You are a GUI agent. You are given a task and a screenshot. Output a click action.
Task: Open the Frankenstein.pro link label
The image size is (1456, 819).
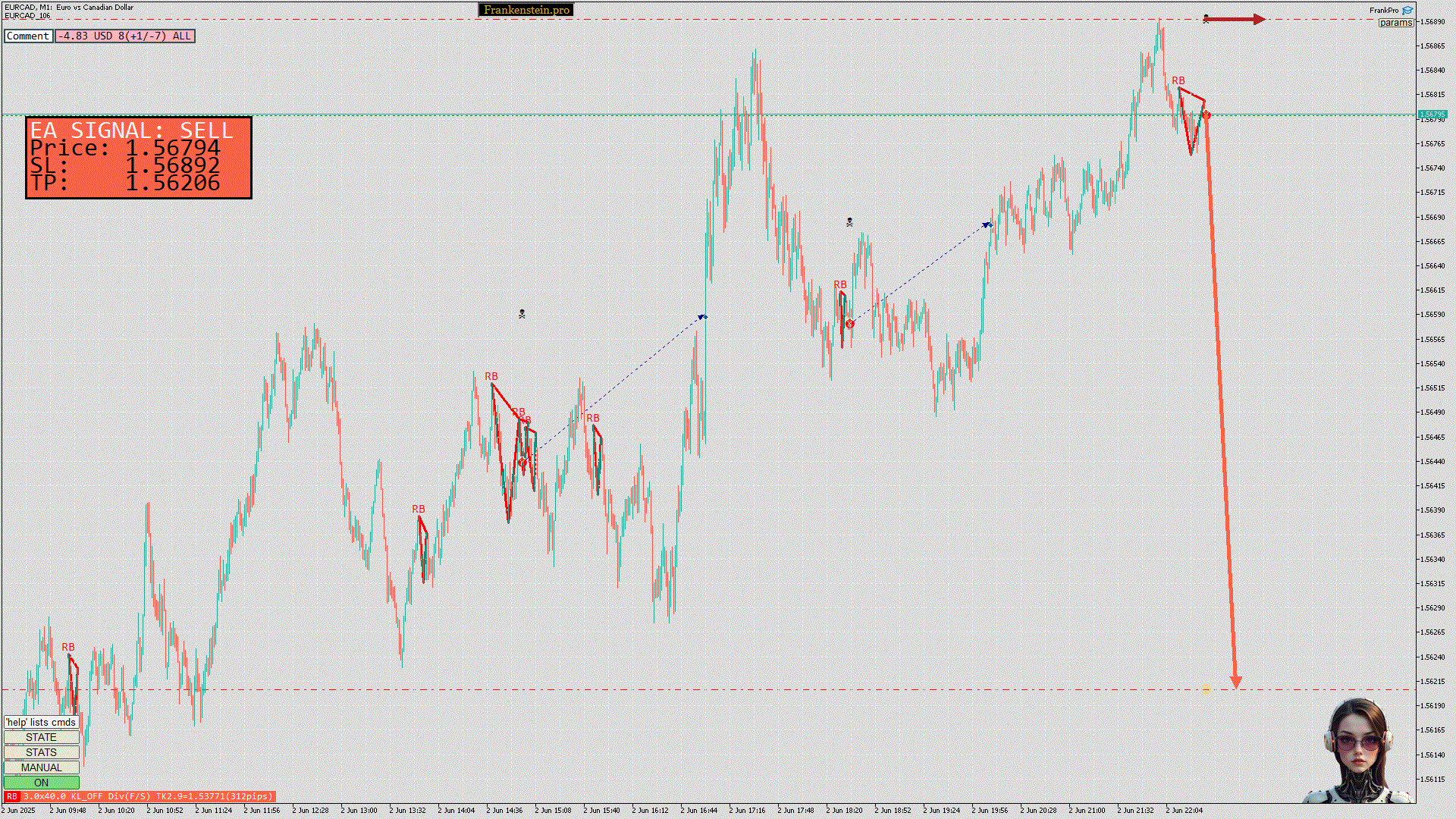[x=526, y=10]
